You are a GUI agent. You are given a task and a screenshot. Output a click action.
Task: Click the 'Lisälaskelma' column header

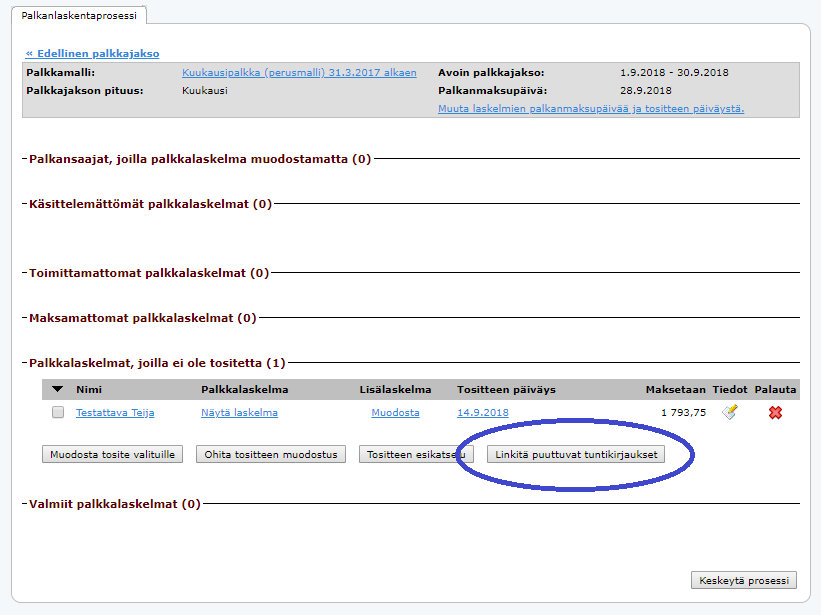tap(395, 389)
